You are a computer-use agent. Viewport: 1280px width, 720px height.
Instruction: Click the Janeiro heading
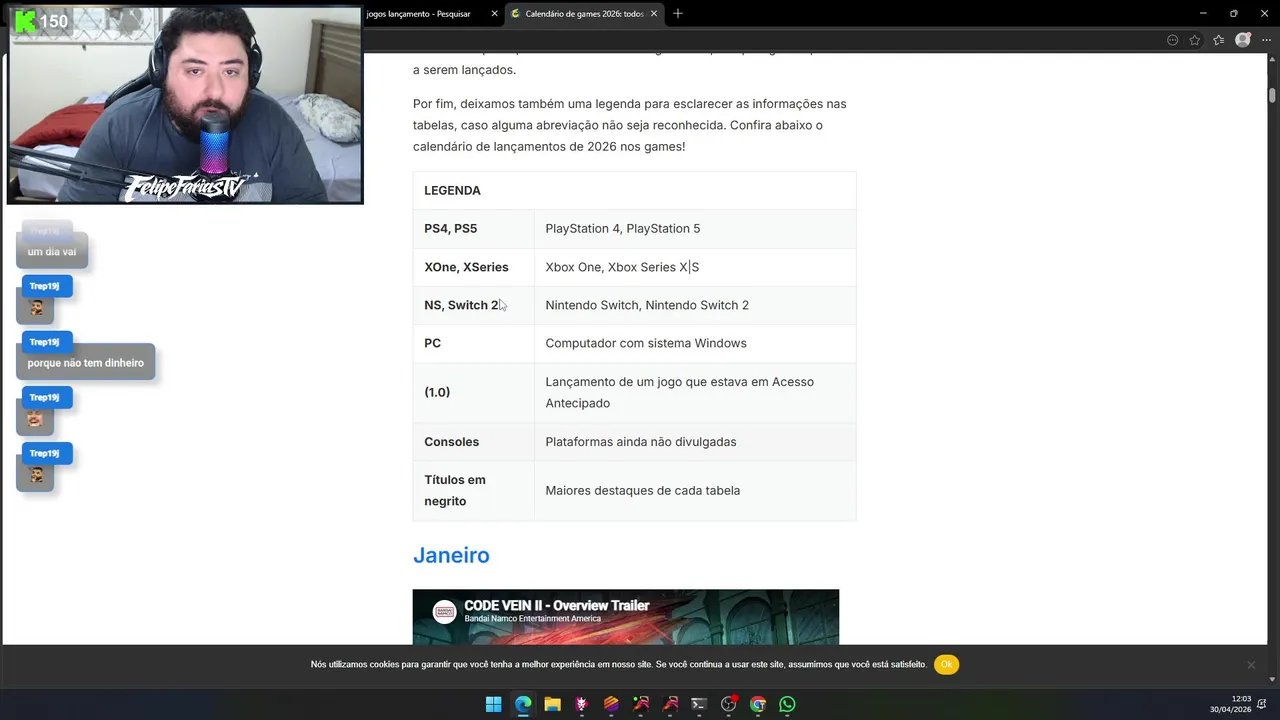click(x=451, y=555)
